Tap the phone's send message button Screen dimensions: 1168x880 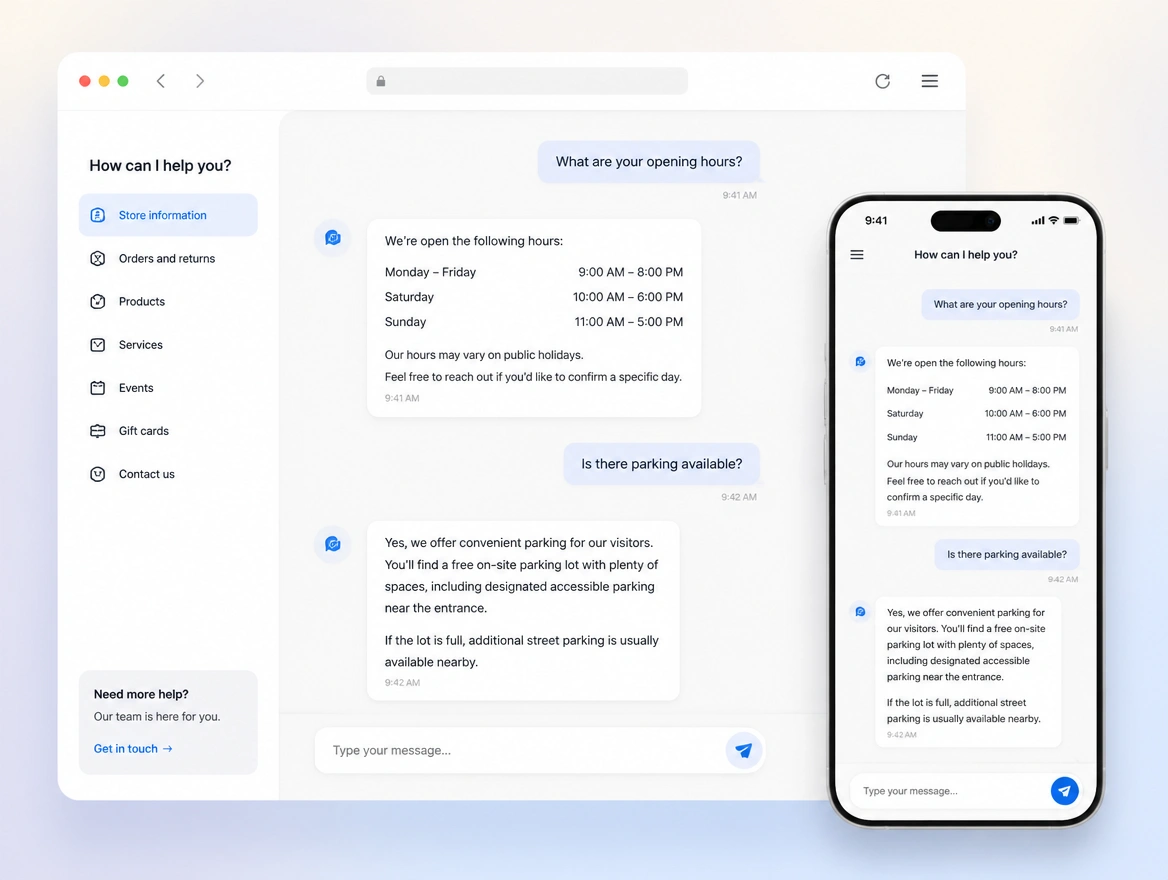[1064, 791]
